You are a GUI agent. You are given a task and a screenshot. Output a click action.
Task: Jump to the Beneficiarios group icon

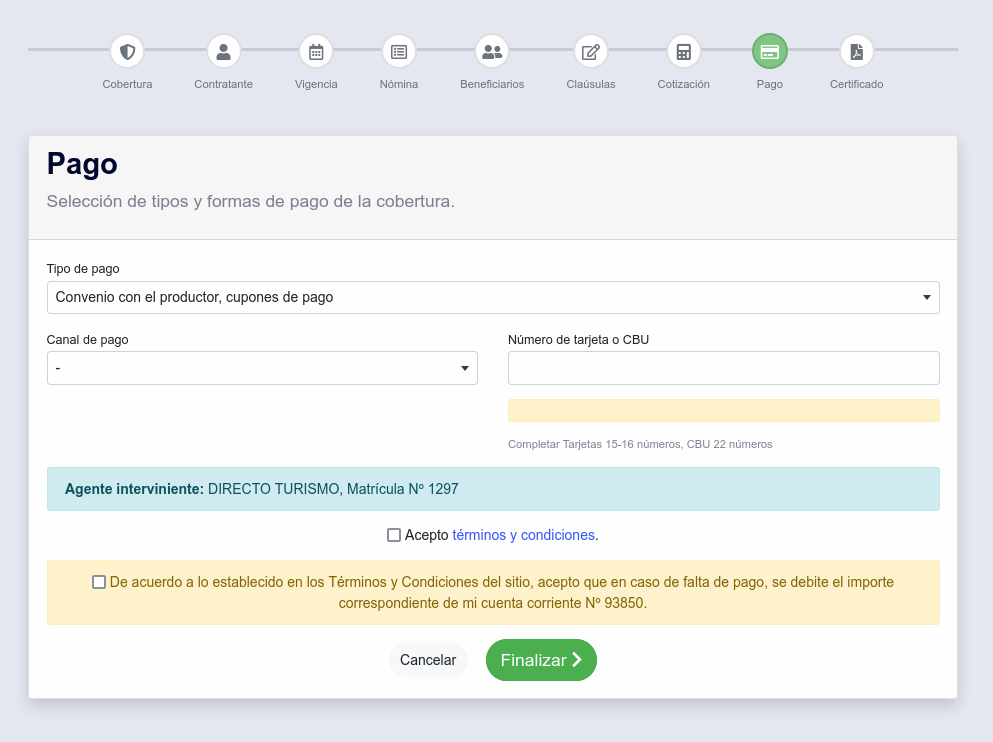[492, 51]
